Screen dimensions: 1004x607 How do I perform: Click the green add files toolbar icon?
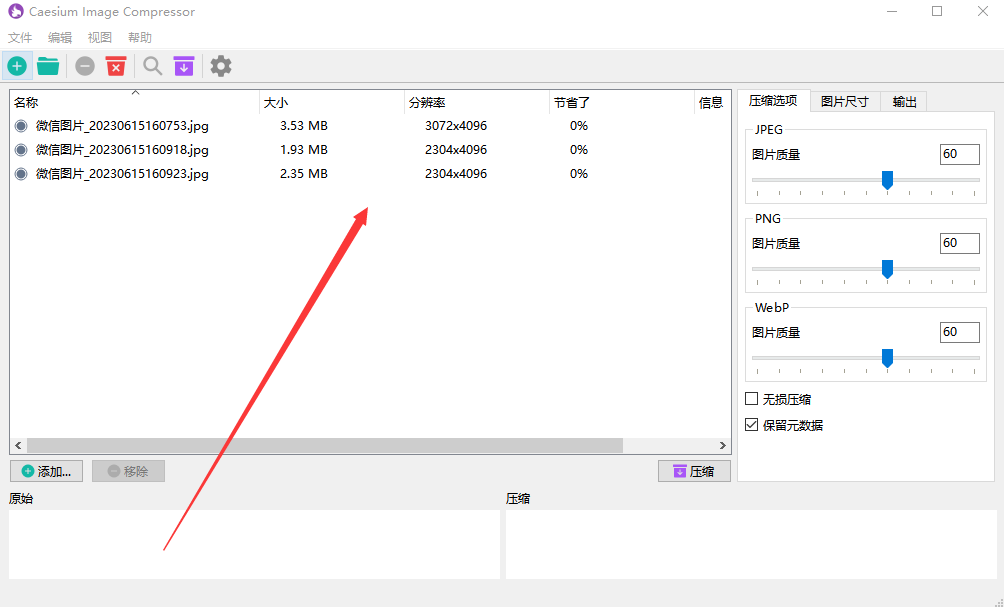(x=17, y=66)
